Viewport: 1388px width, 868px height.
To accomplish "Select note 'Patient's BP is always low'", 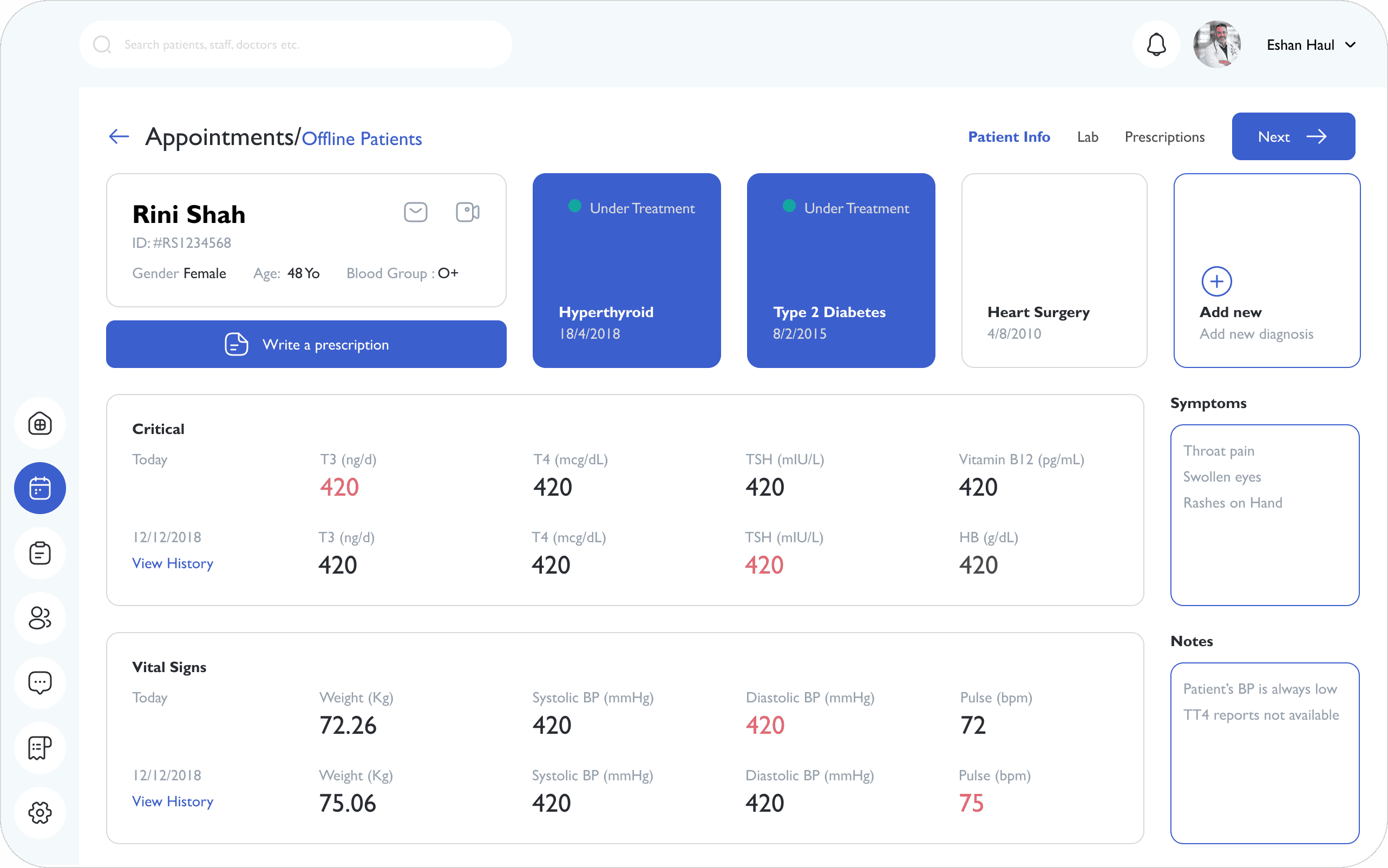I will (1260, 689).
